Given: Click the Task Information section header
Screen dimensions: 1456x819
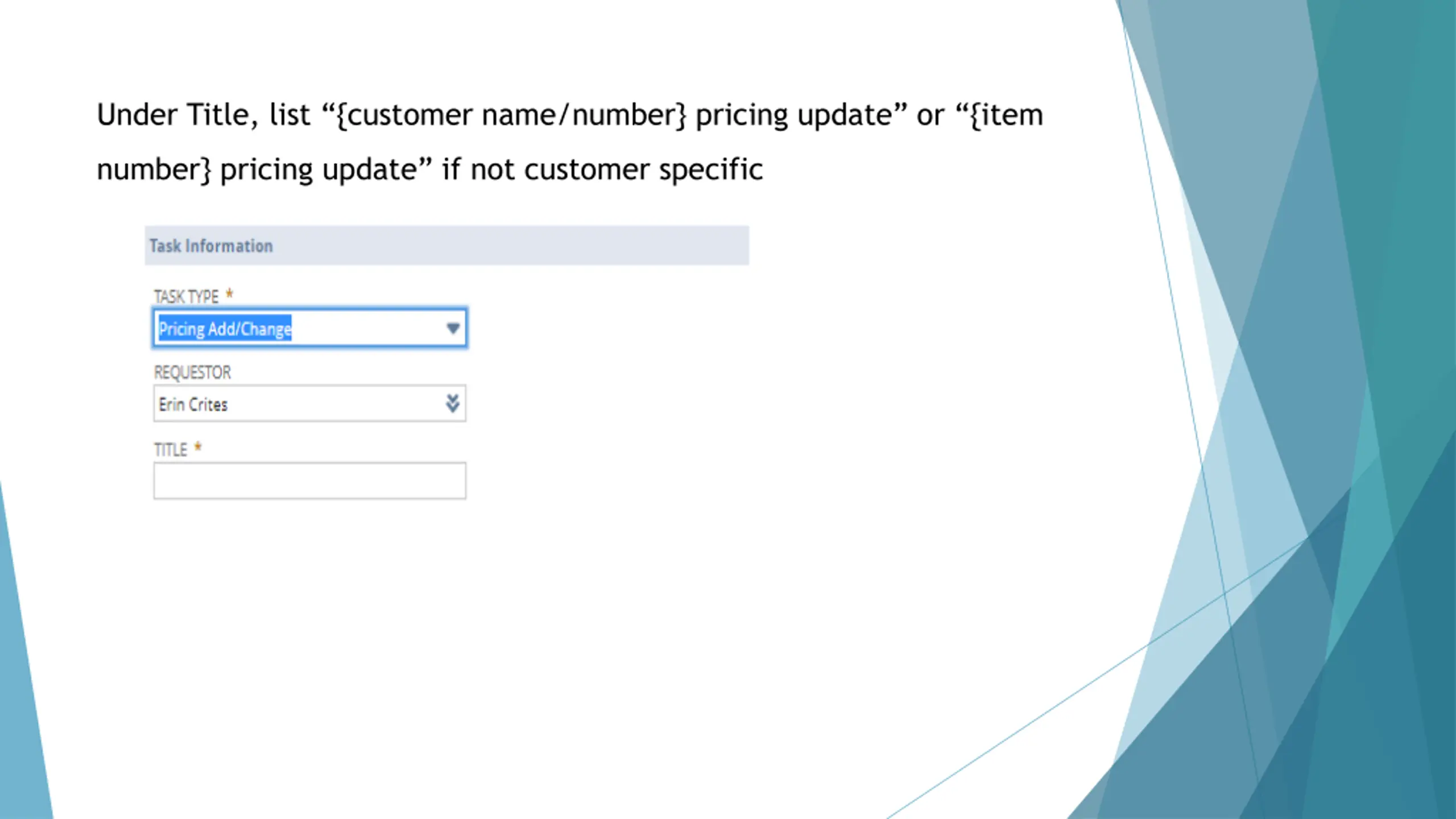Looking at the screenshot, I should 212,246.
